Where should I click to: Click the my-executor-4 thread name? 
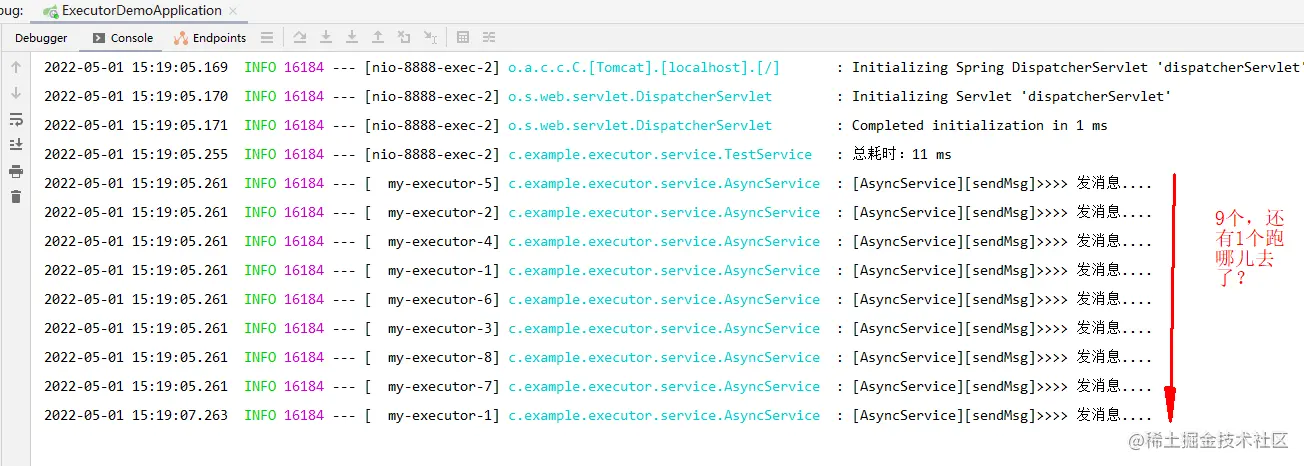(440, 242)
